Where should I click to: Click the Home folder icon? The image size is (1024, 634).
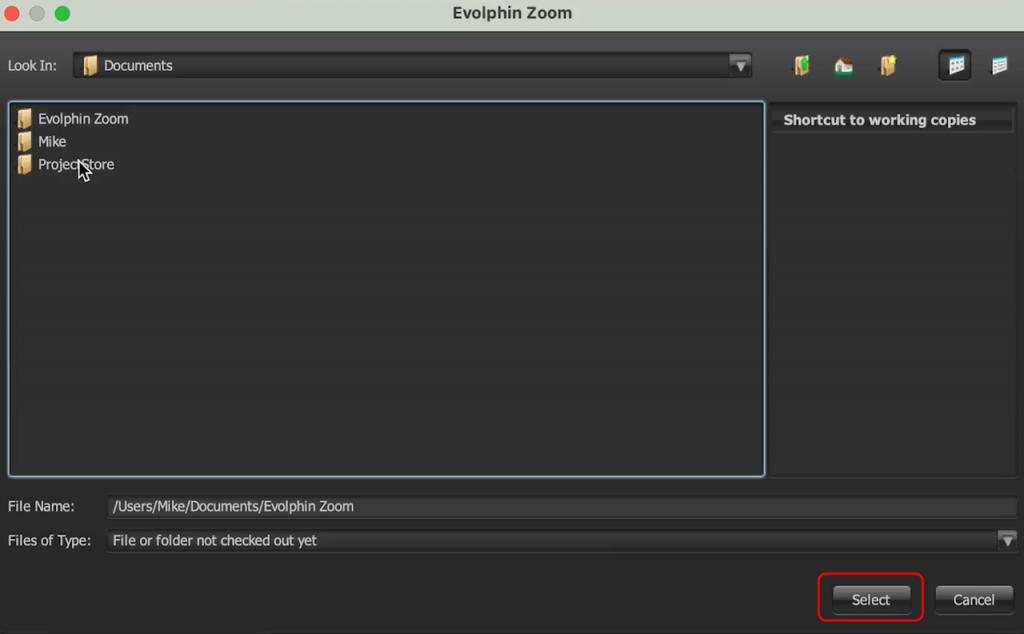pyautogui.click(x=843, y=64)
